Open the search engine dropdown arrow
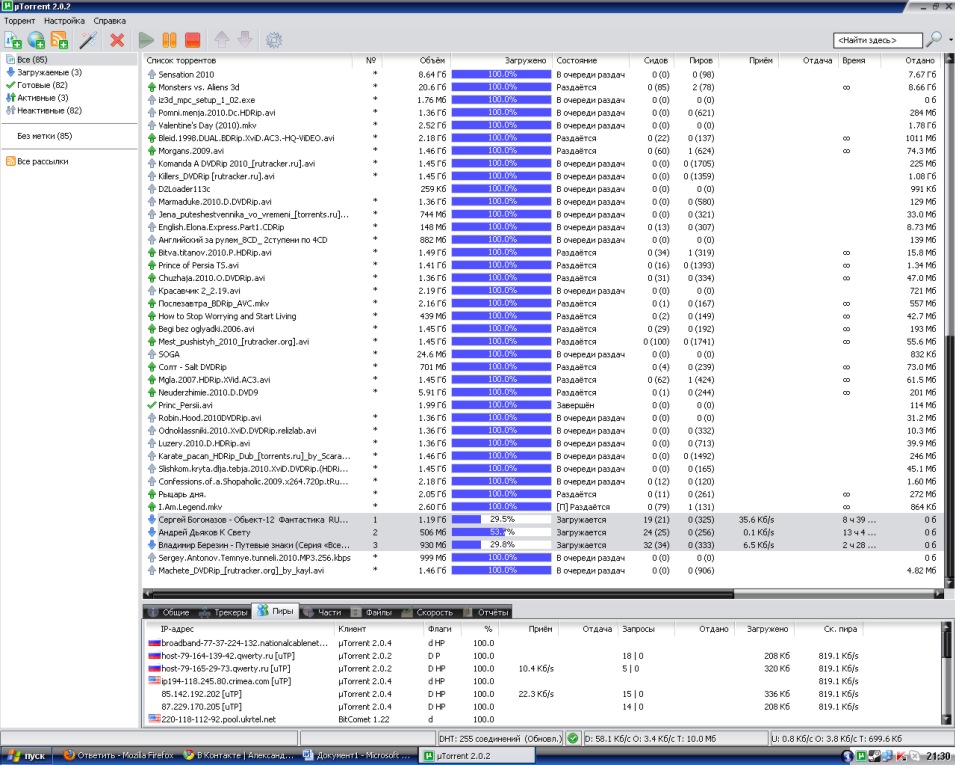The width and height of the screenshot is (955, 765). pos(950,40)
